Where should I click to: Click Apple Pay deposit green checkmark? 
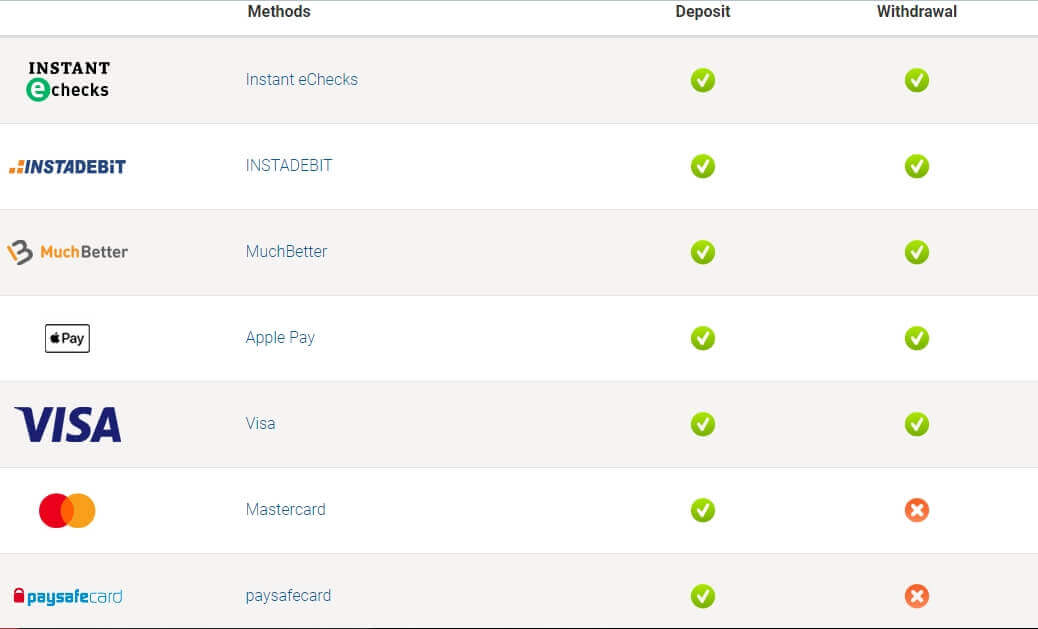[703, 338]
